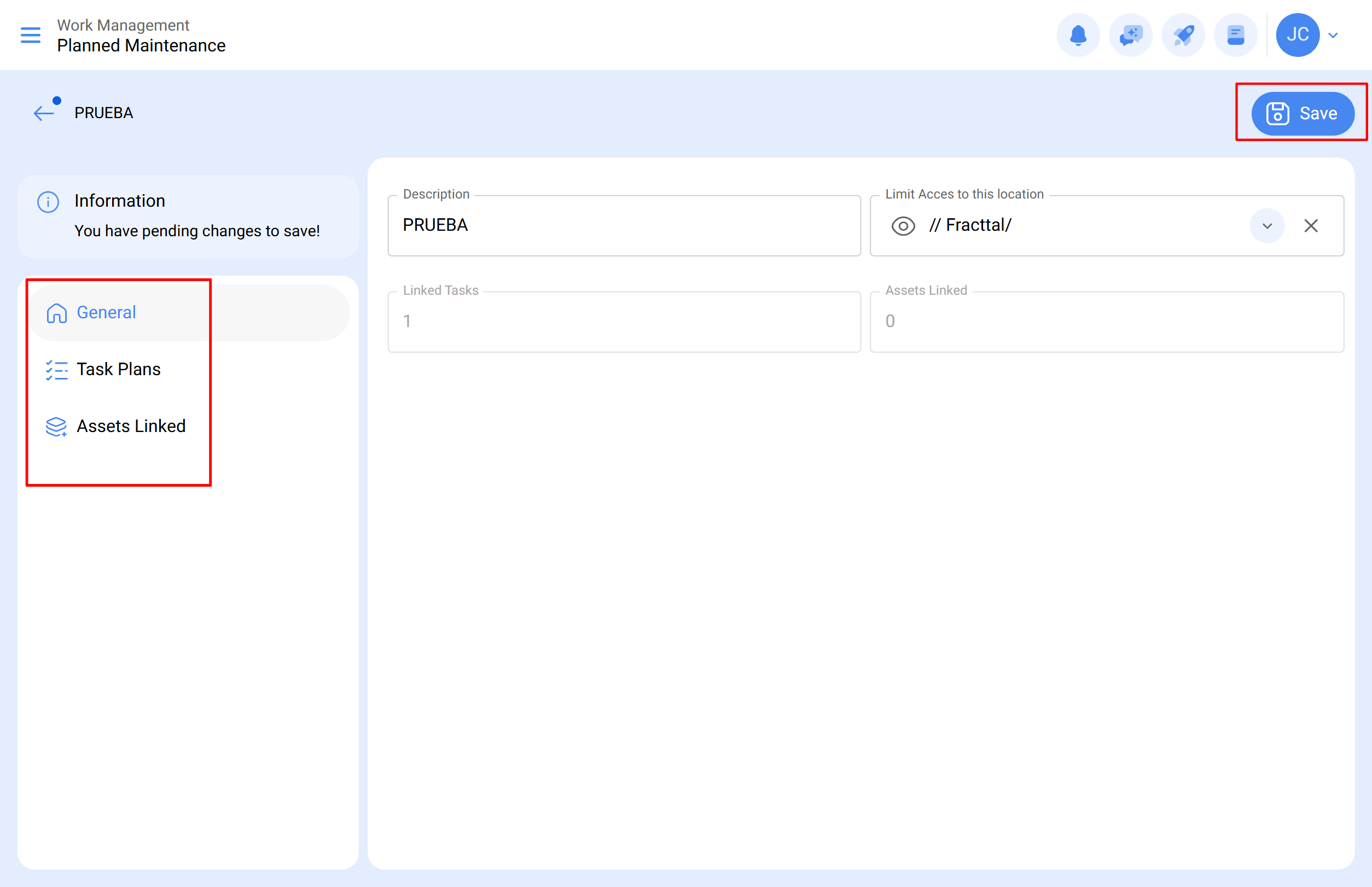Click the Task Plans checklist icon

[56, 370]
